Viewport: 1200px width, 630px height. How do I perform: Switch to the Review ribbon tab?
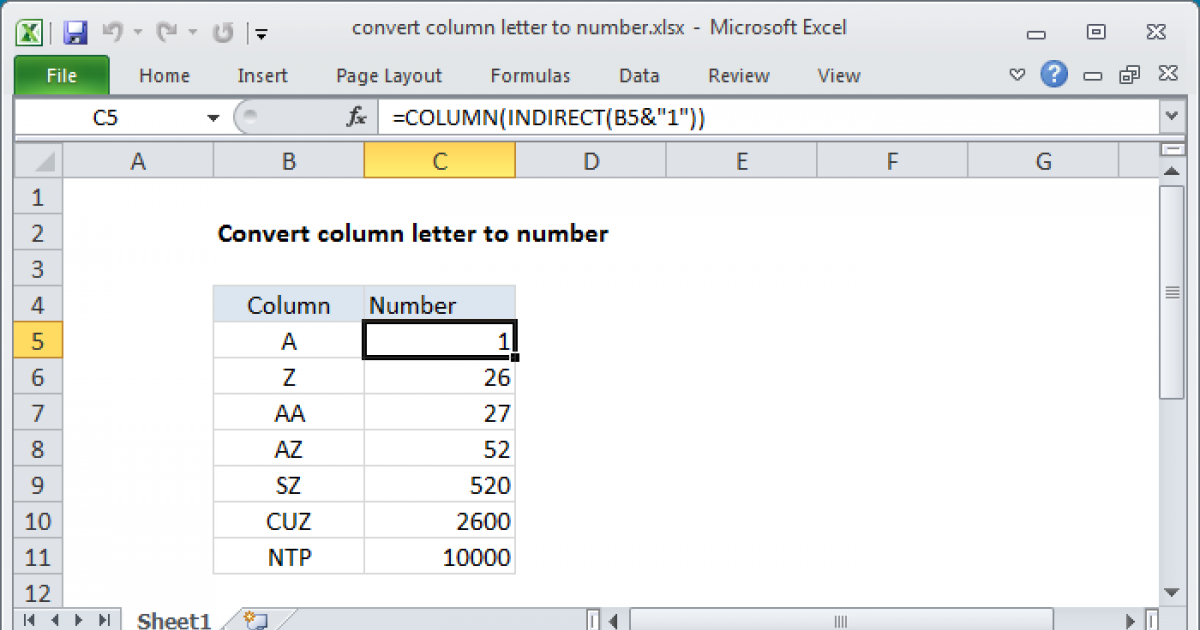click(x=737, y=75)
